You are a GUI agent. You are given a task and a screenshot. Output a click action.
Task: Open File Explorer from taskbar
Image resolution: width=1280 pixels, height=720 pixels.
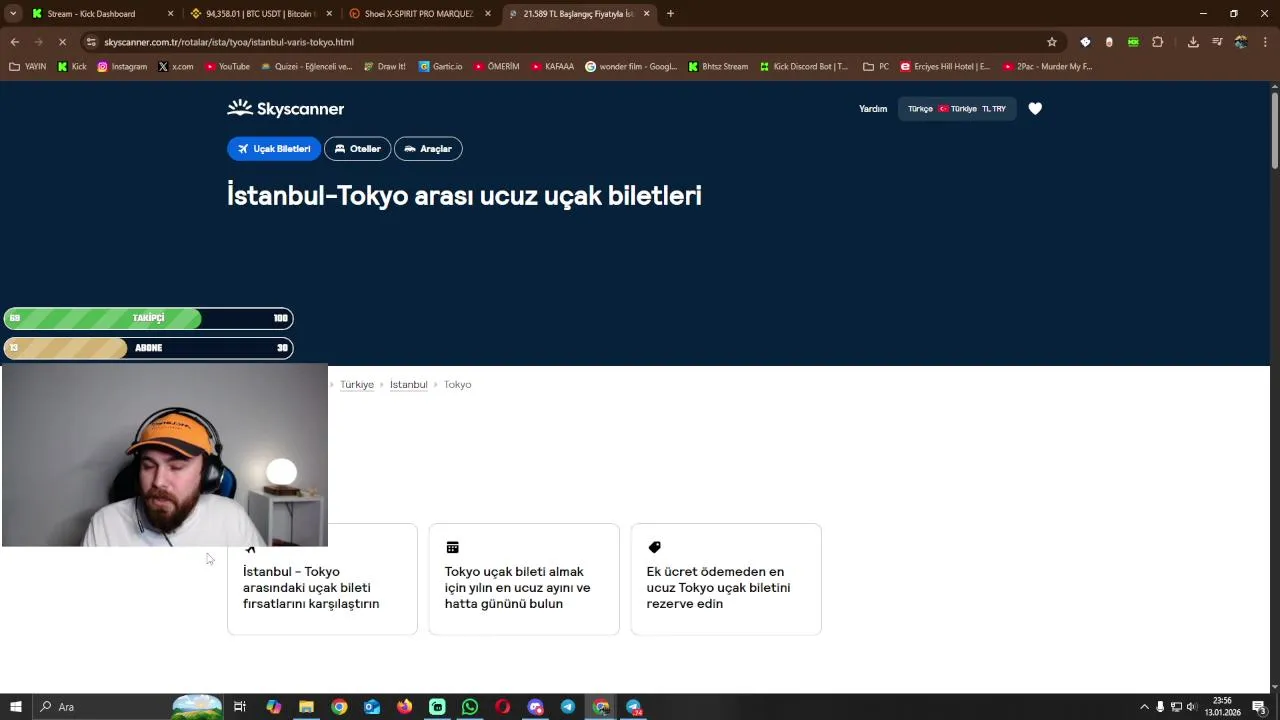pos(307,707)
